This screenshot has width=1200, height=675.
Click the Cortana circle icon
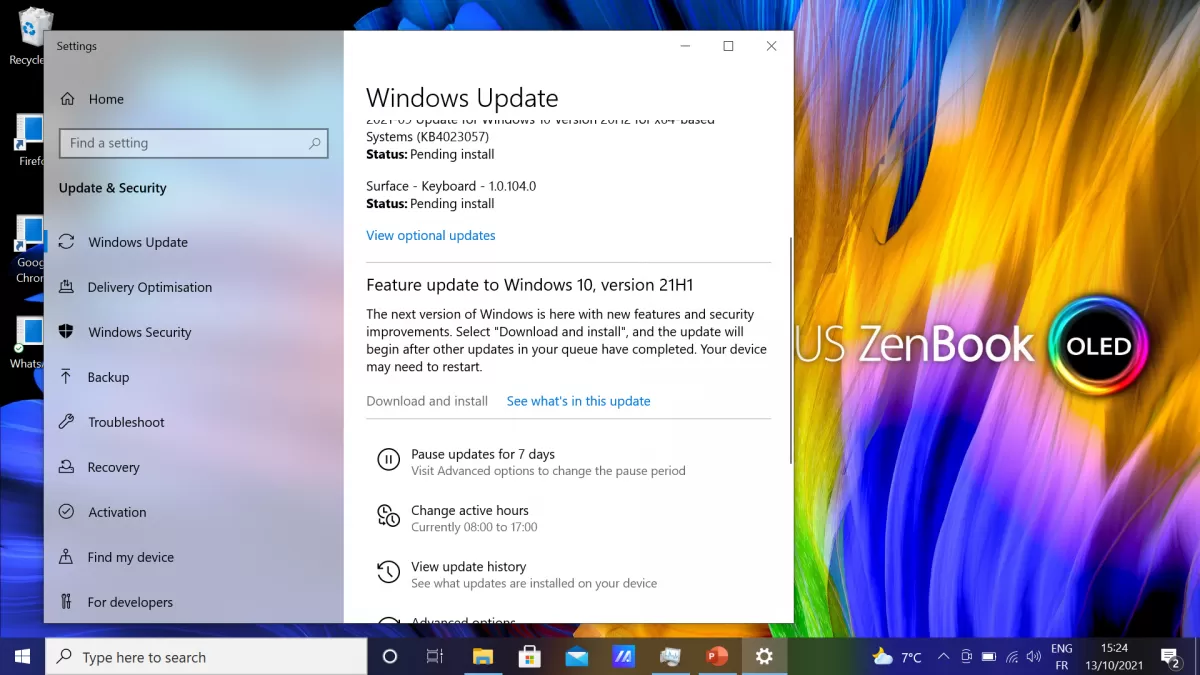pyautogui.click(x=390, y=656)
